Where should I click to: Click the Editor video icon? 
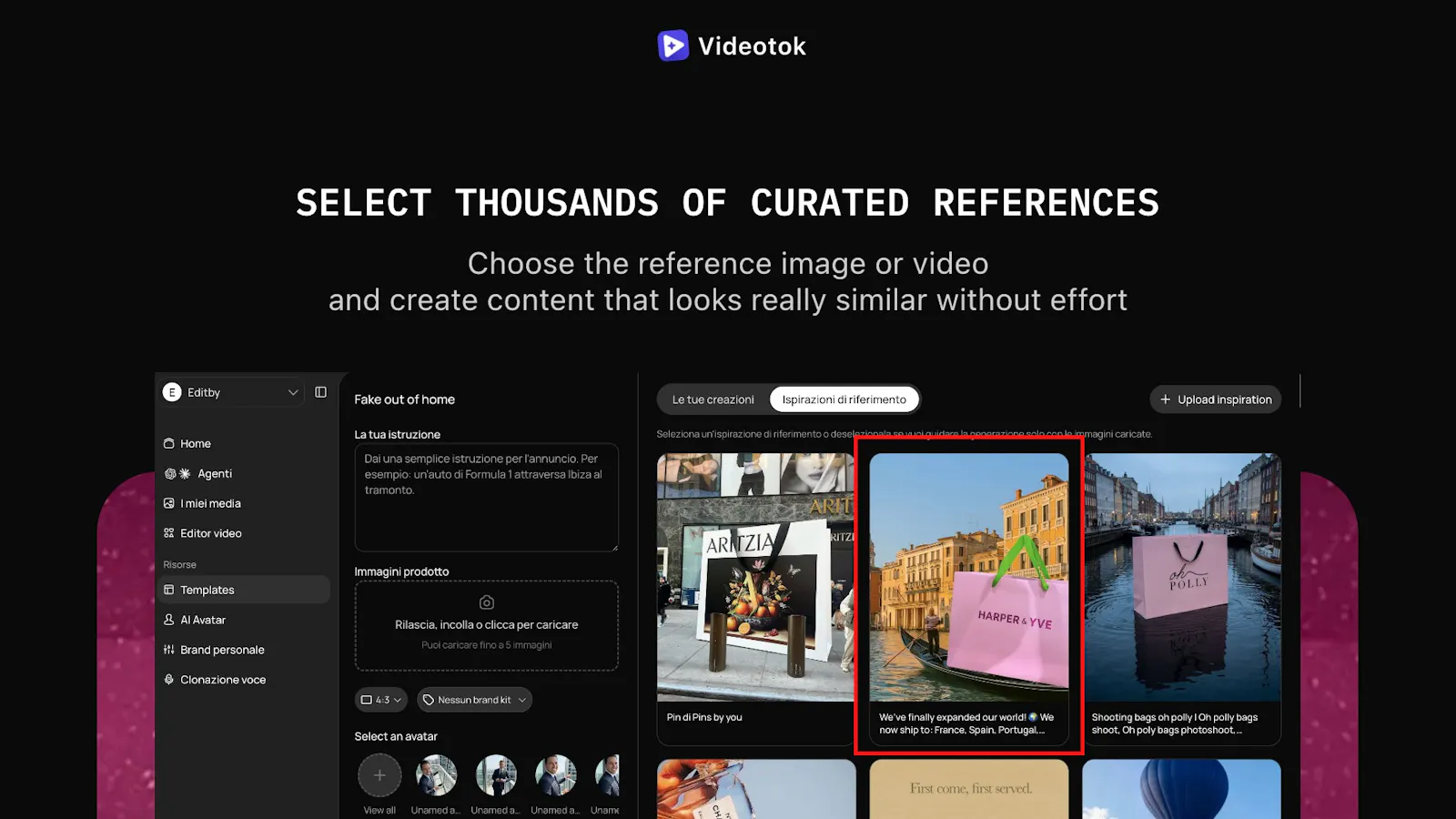pos(168,533)
